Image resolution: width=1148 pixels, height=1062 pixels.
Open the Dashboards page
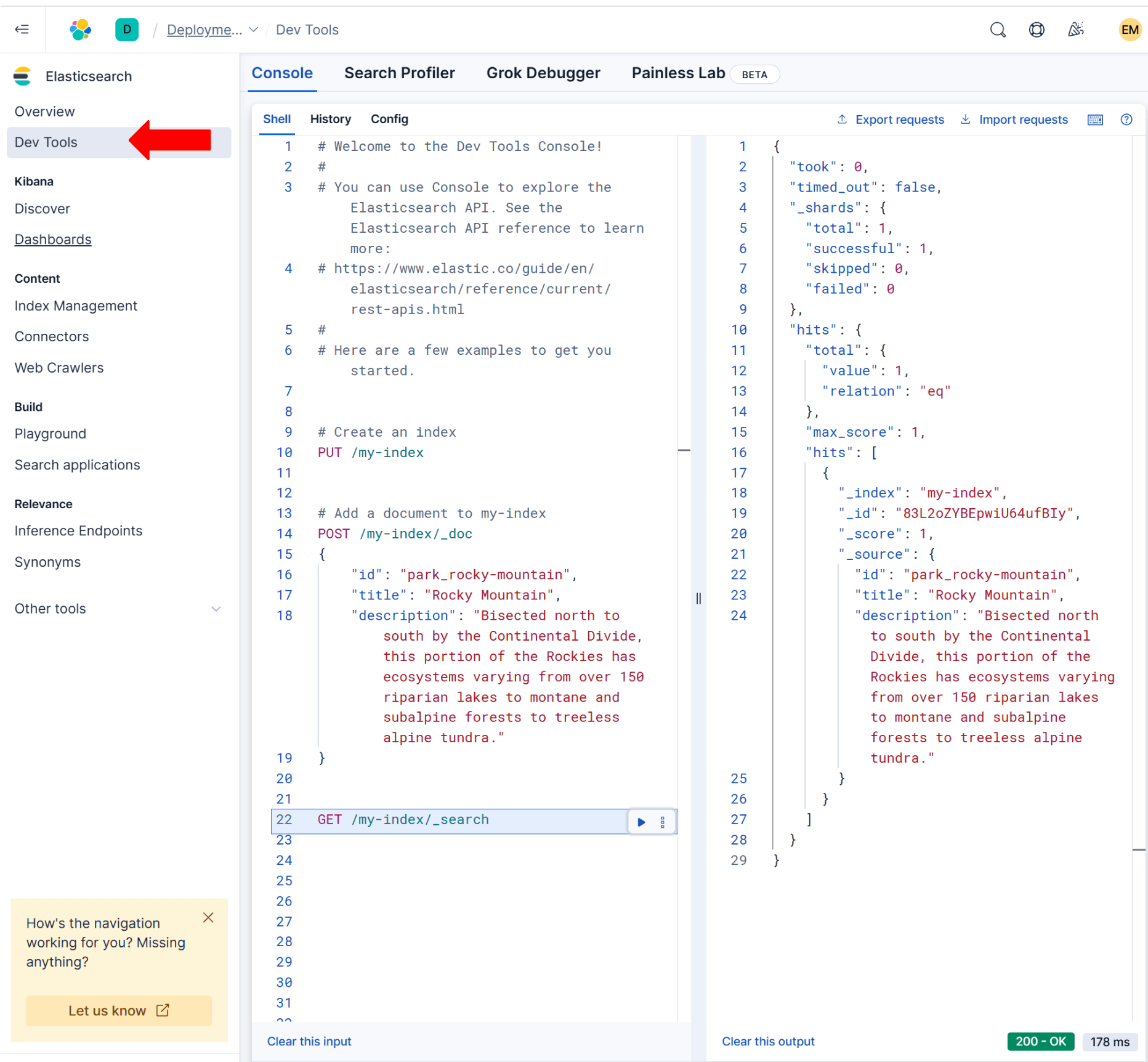click(x=53, y=239)
